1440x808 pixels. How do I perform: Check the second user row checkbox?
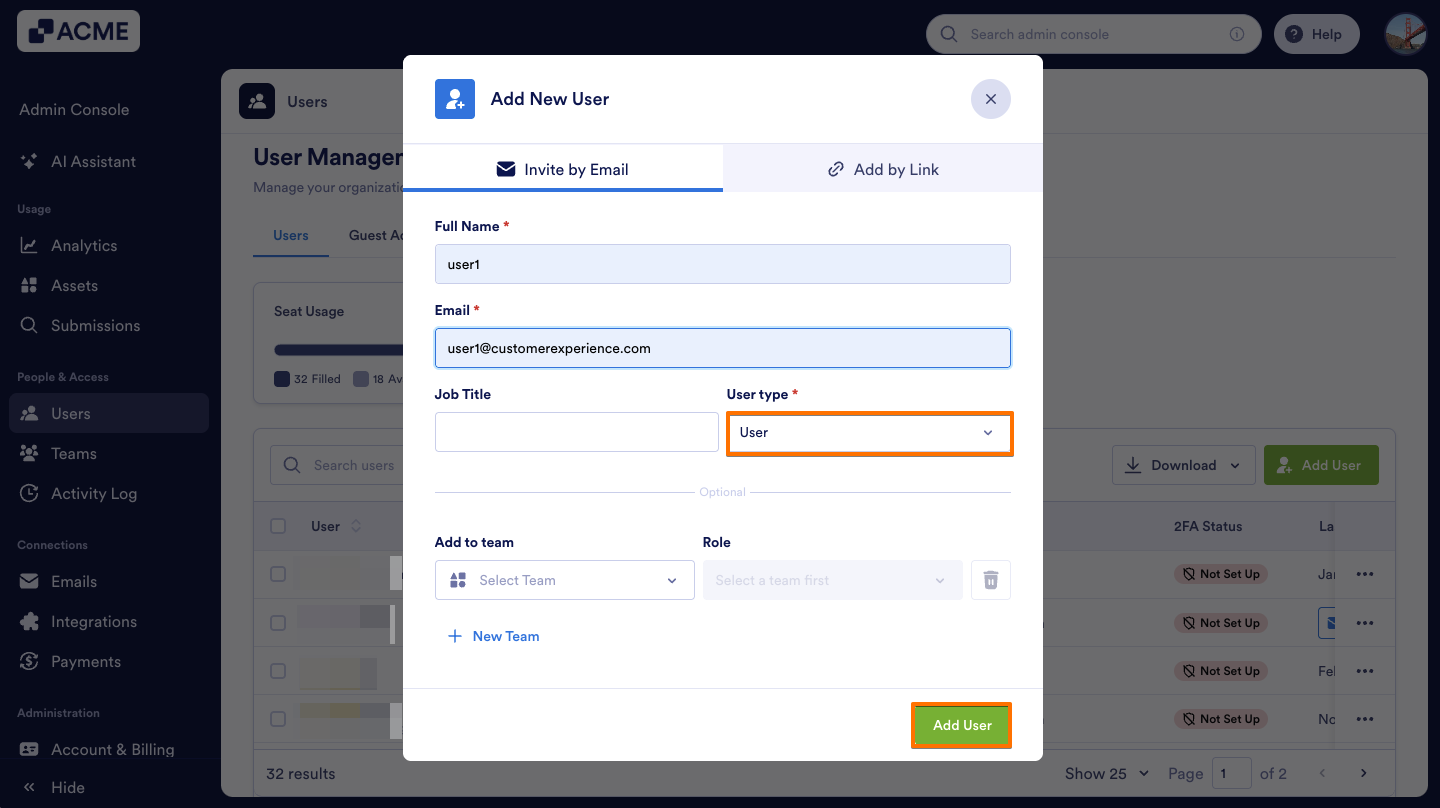[x=278, y=622]
